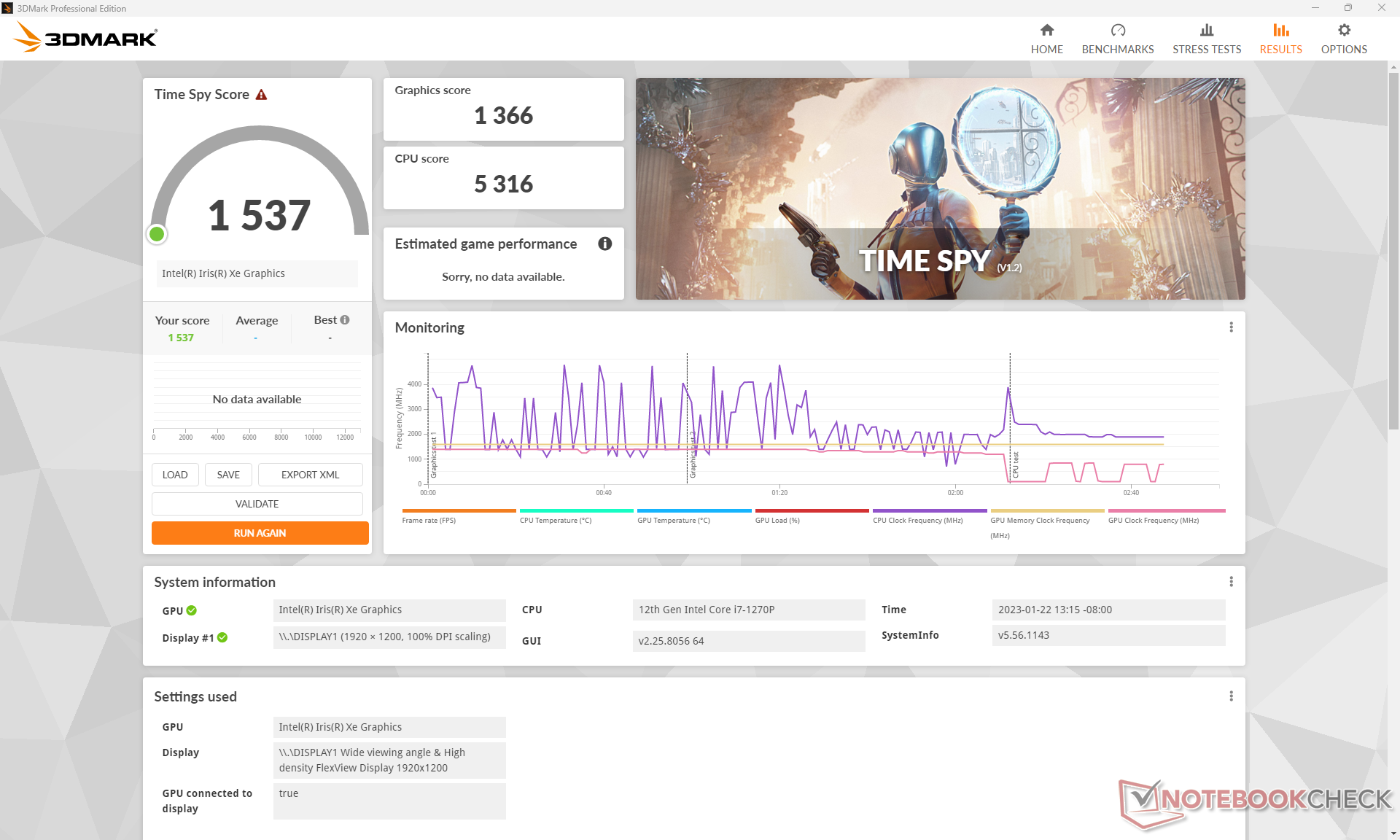This screenshot has width=1400, height=840.
Task: Open Settings used three-dot menu
Action: pyautogui.click(x=1231, y=696)
